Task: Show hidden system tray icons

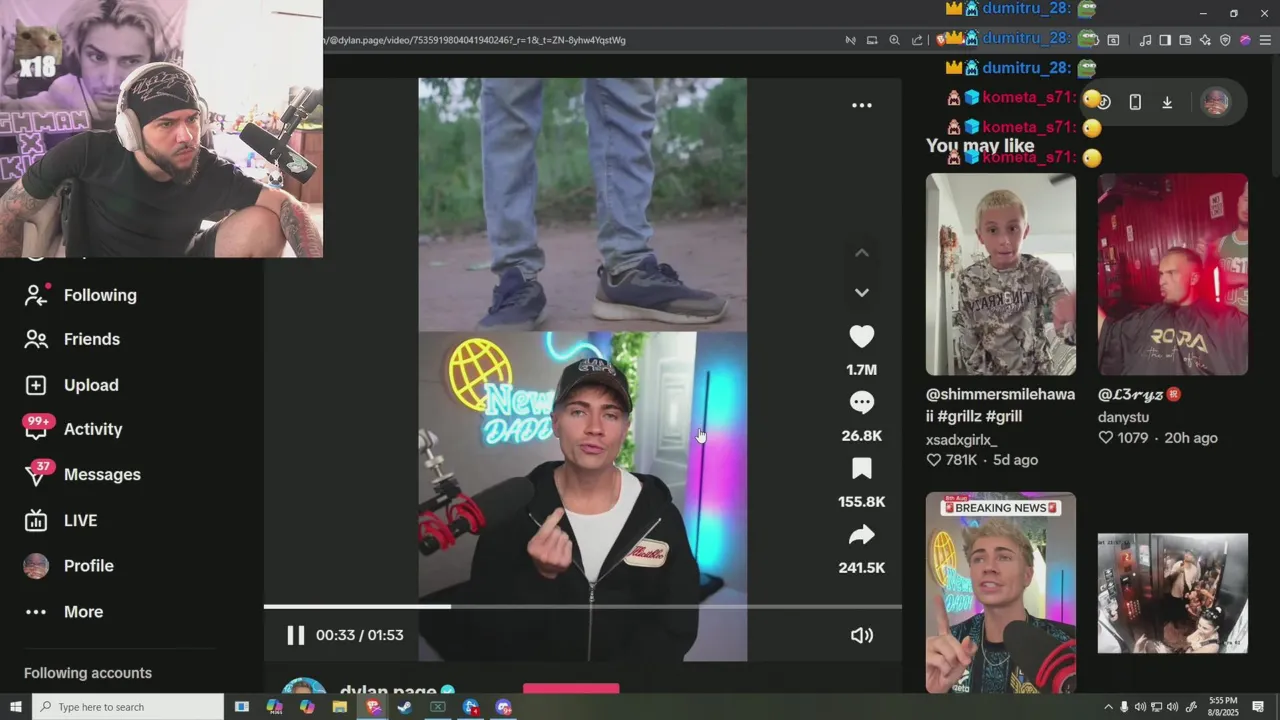Action: (x=1108, y=707)
